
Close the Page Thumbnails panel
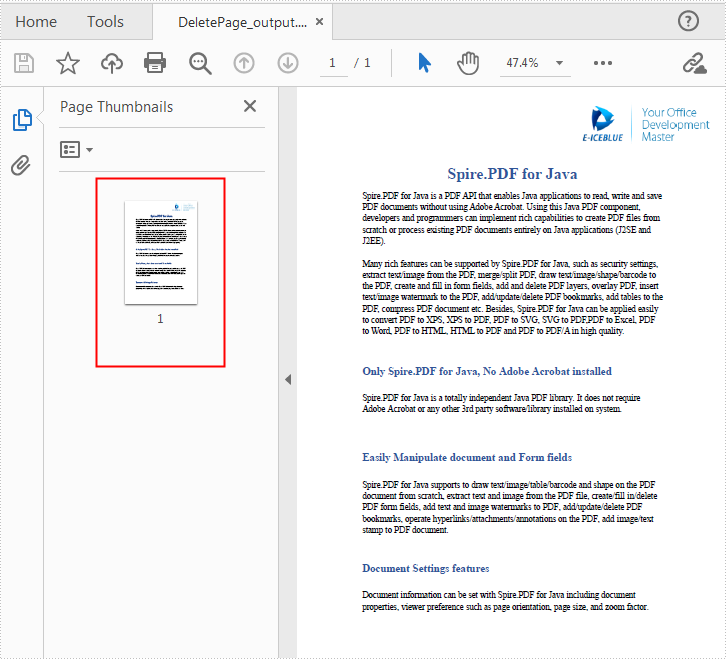(x=250, y=106)
